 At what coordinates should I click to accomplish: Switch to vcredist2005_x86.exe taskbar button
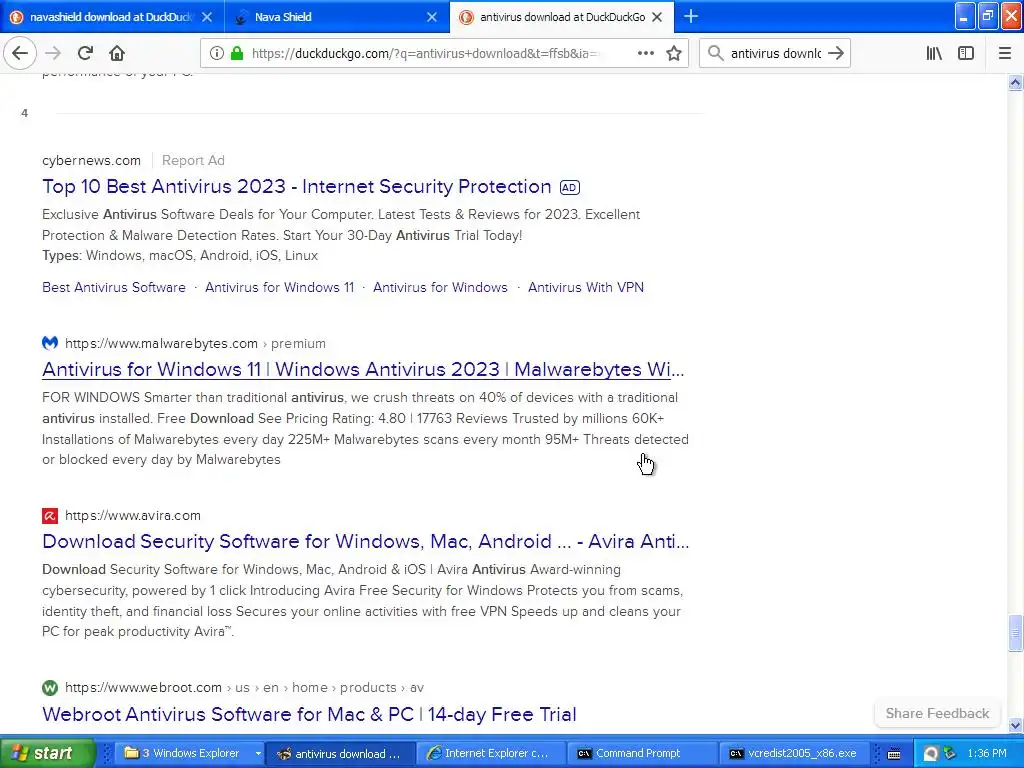(x=793, y=753)
